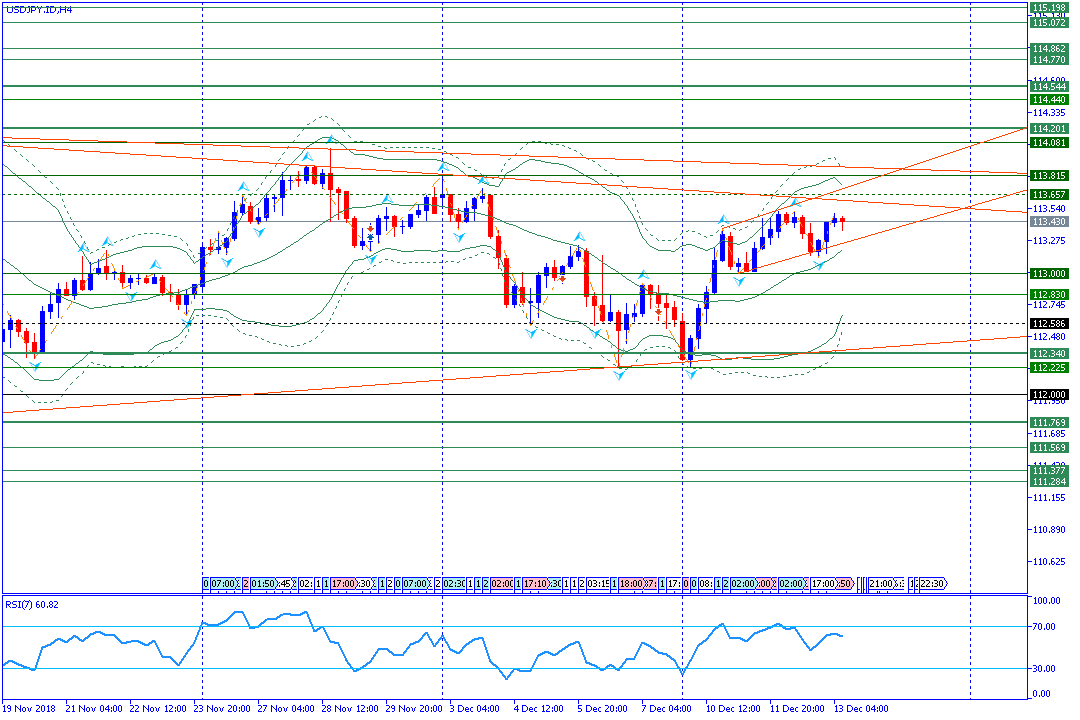Select the 21:00 event marker

[881, 584]
